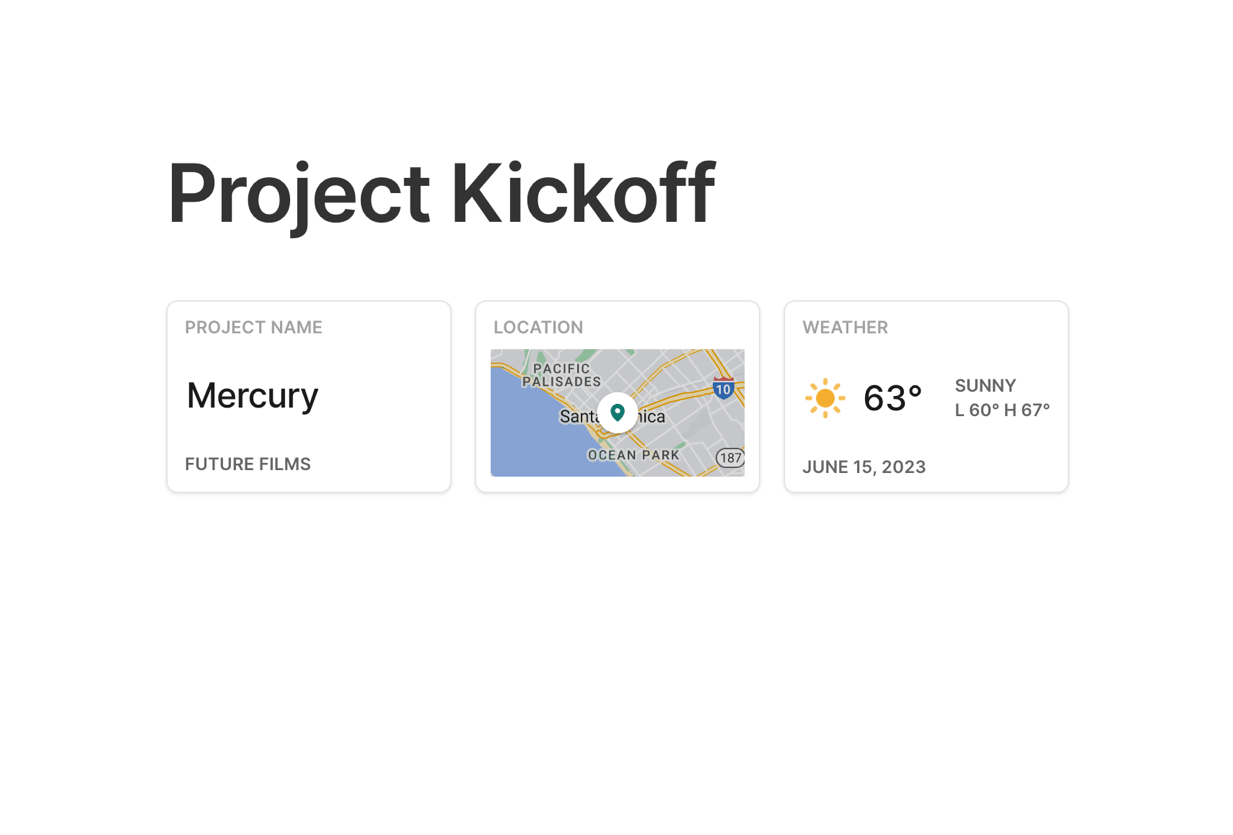Select the Mercury project name text

click(x=252, y=396)
